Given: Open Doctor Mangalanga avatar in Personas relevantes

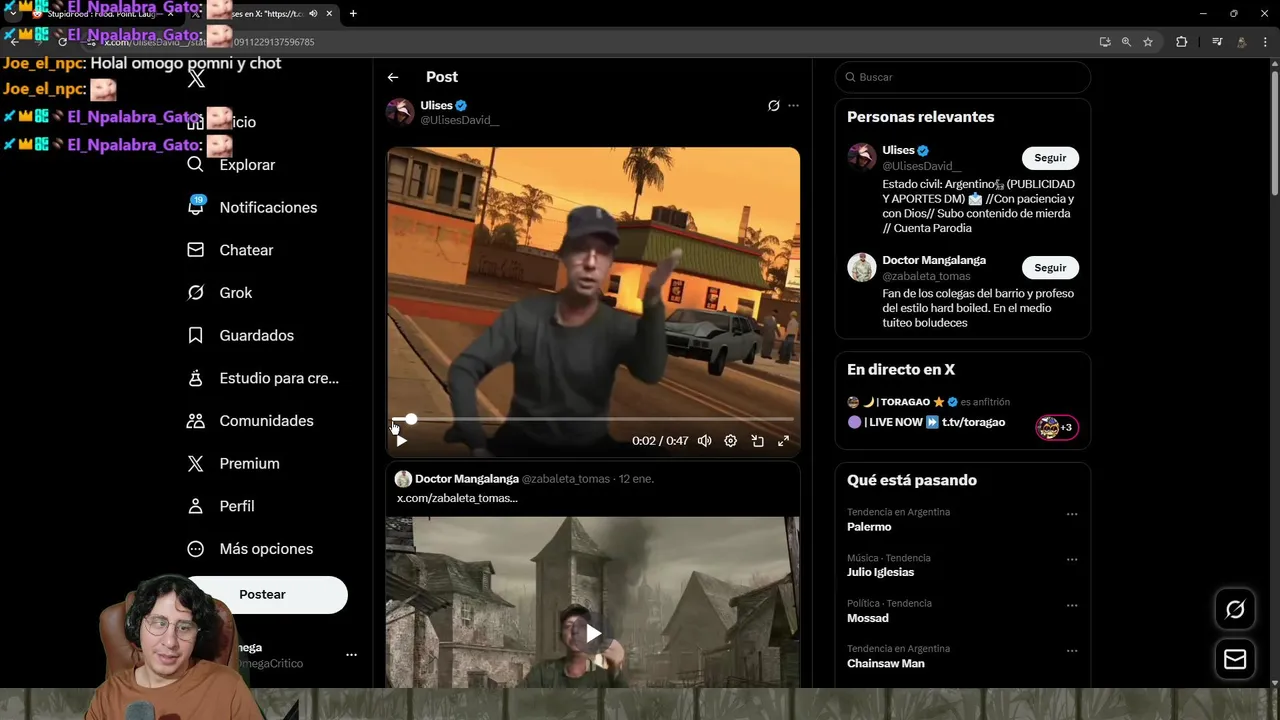Looking at the screenshot, I should coord(861,267).
